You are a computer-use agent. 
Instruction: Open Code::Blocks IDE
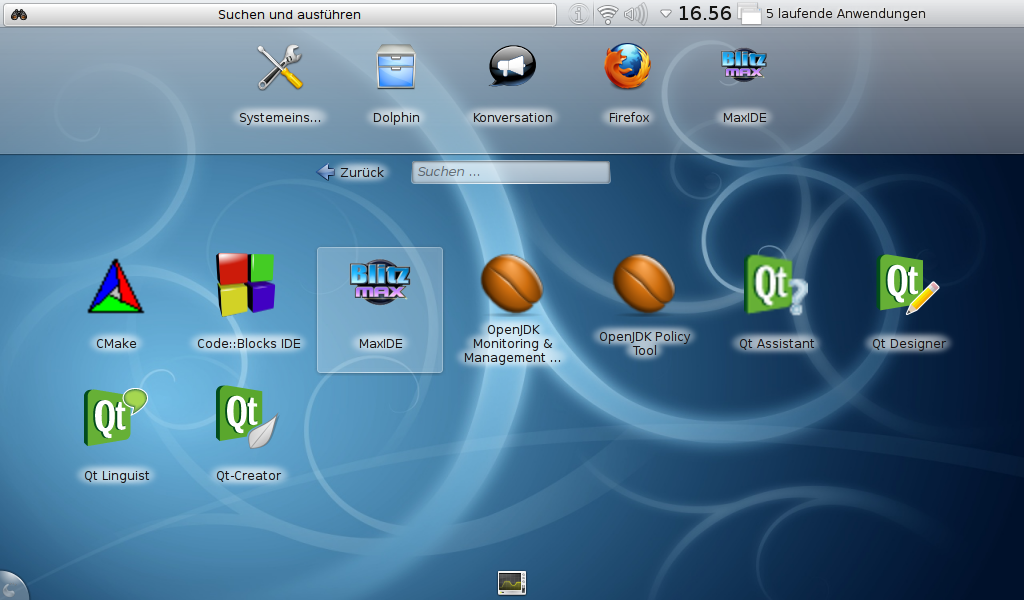[248, 303]
